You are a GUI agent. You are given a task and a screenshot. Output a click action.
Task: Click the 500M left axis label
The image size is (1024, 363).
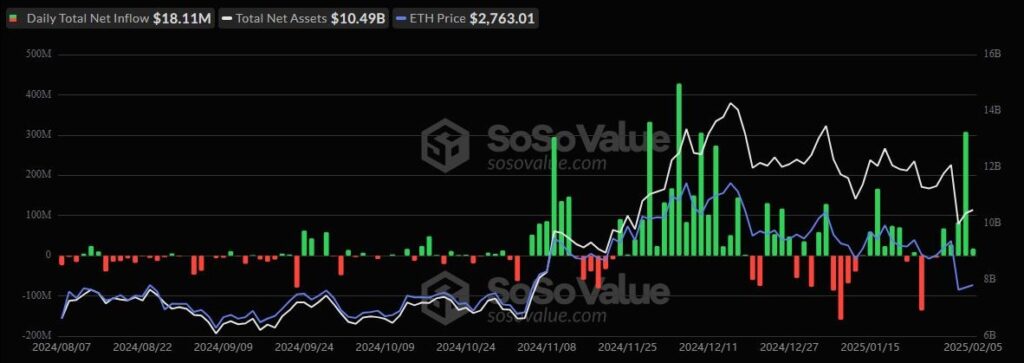pyautogui.click(x=39, y=54)
